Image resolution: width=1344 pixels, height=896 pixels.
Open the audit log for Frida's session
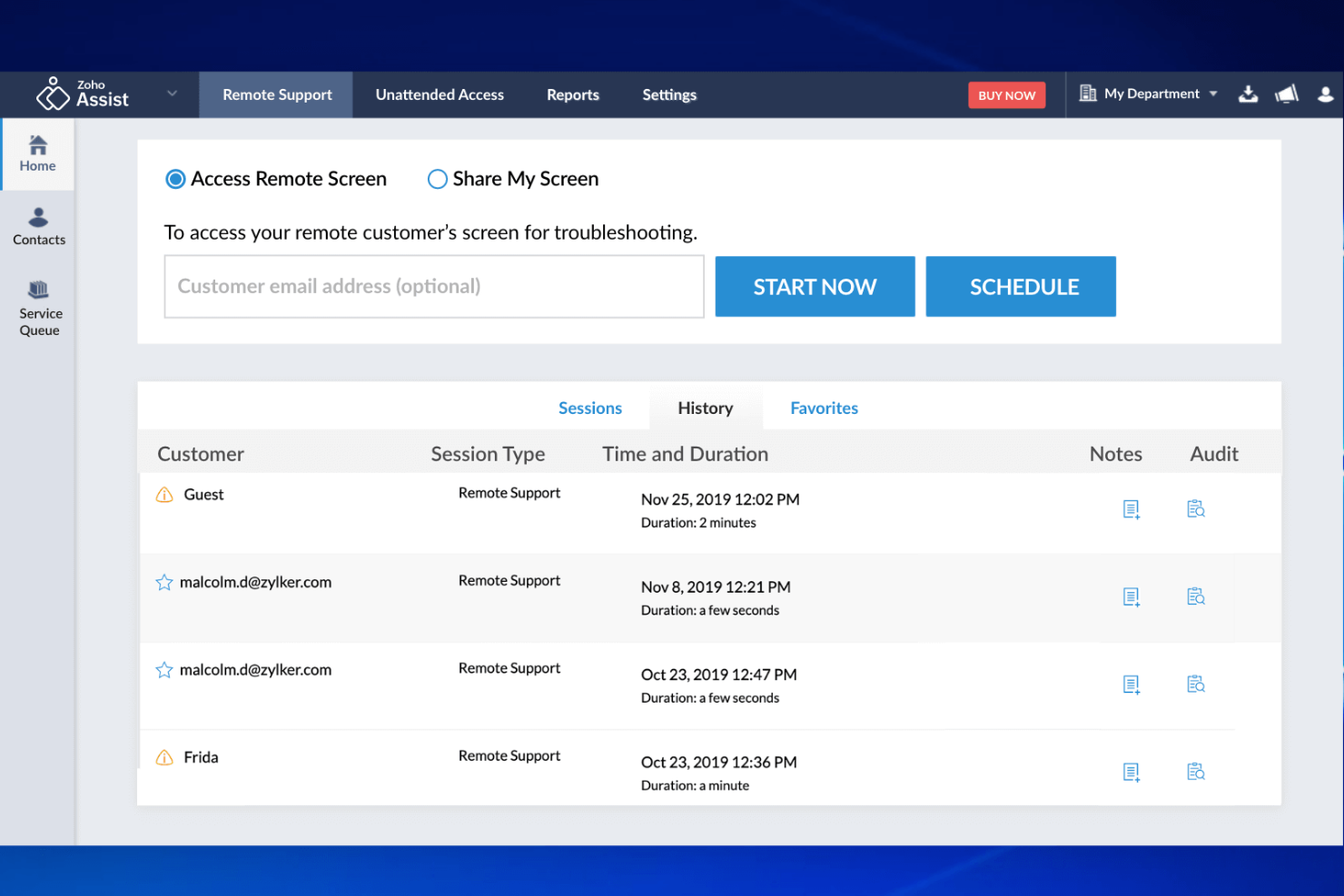[x=1195, y=771]
